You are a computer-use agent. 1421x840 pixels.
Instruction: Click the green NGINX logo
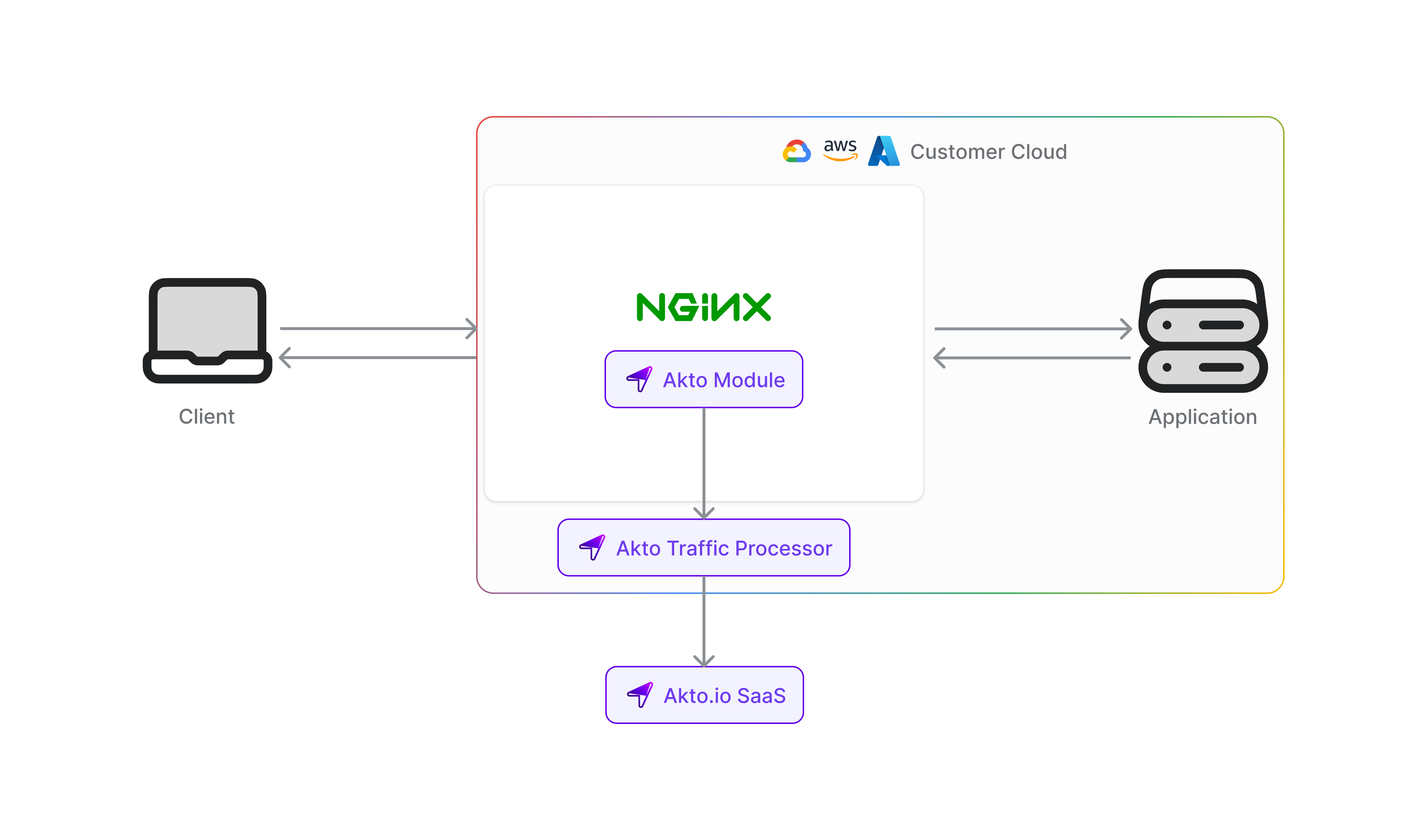(704, 307)
